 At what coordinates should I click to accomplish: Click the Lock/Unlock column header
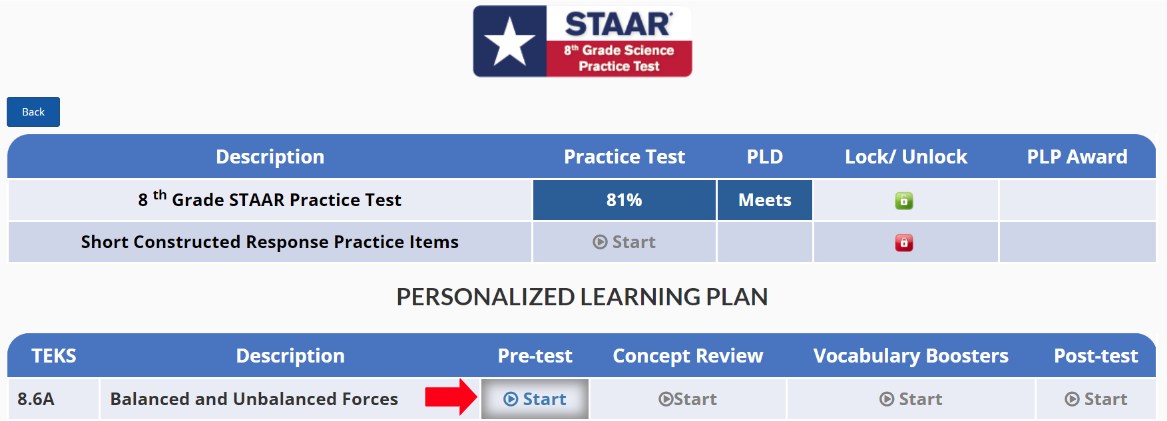pyautogui.click(x=906, y=157)
